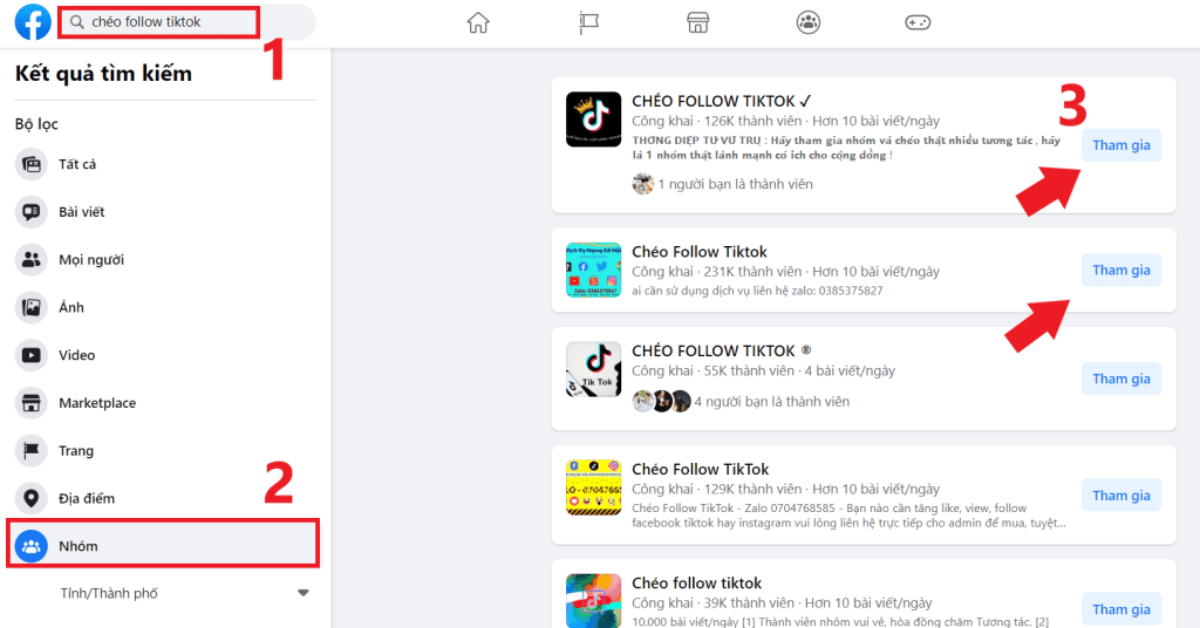Open the Gaming controller icon

point(917,22)
